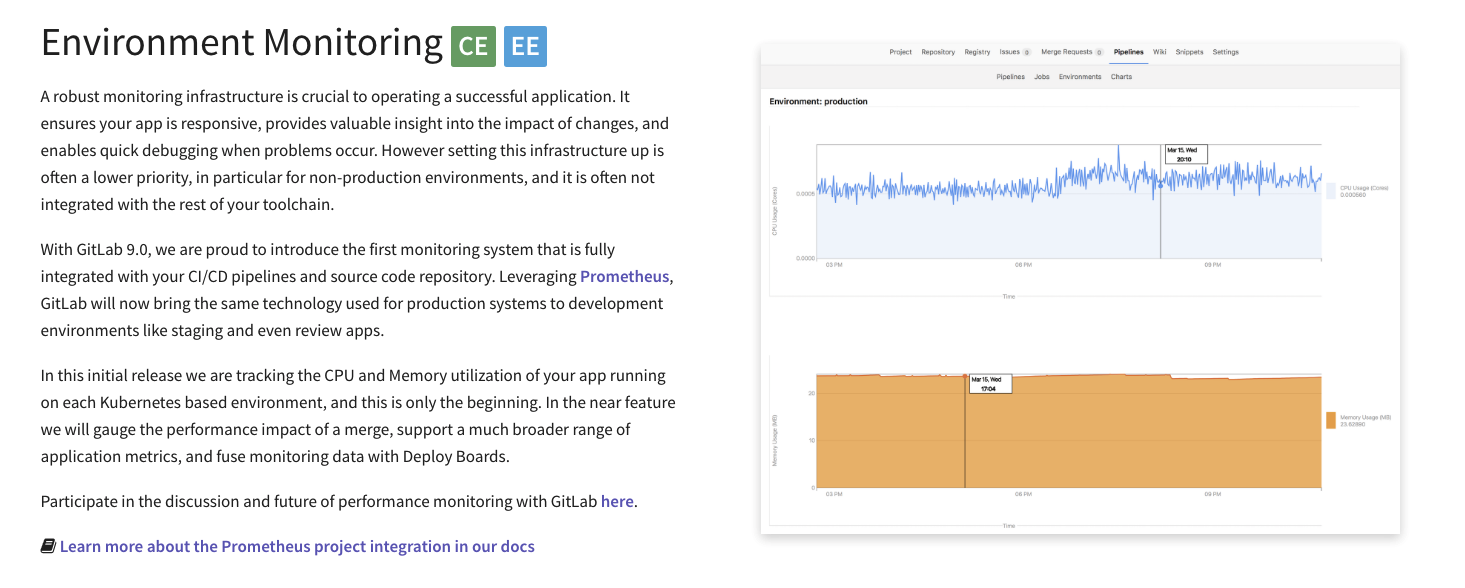The image size is (1465, 588).
Task: Select the bold top-level Pipelines tab
Action: click(1128, 52)
